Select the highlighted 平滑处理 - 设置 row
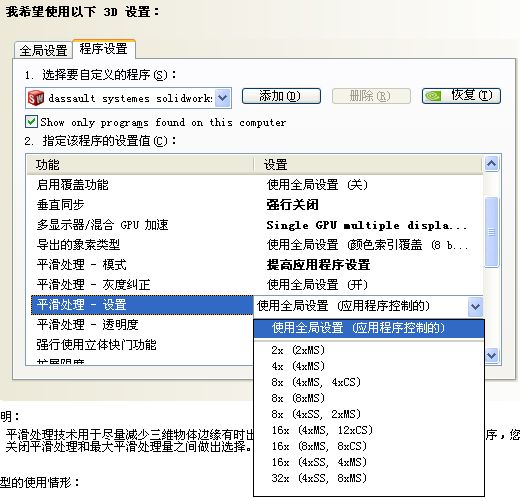This screenshot has height=501, width=520. pyautogui.click(x=142, y=305)
